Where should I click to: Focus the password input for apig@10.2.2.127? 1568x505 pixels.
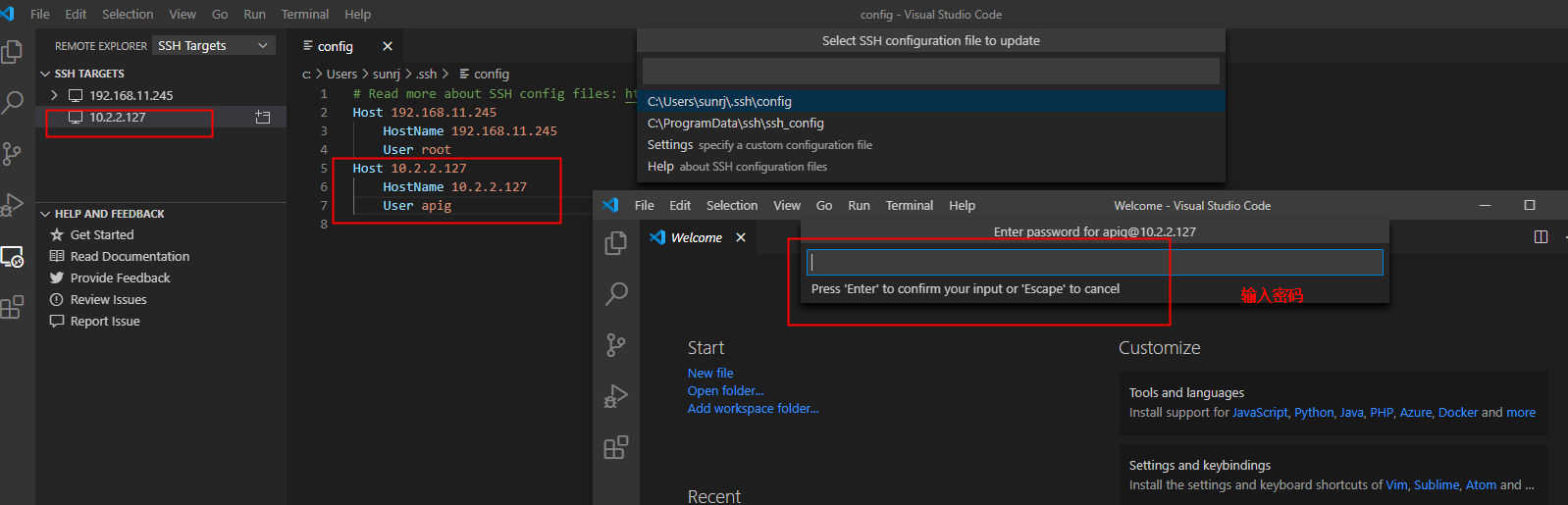click(1095, 262)
